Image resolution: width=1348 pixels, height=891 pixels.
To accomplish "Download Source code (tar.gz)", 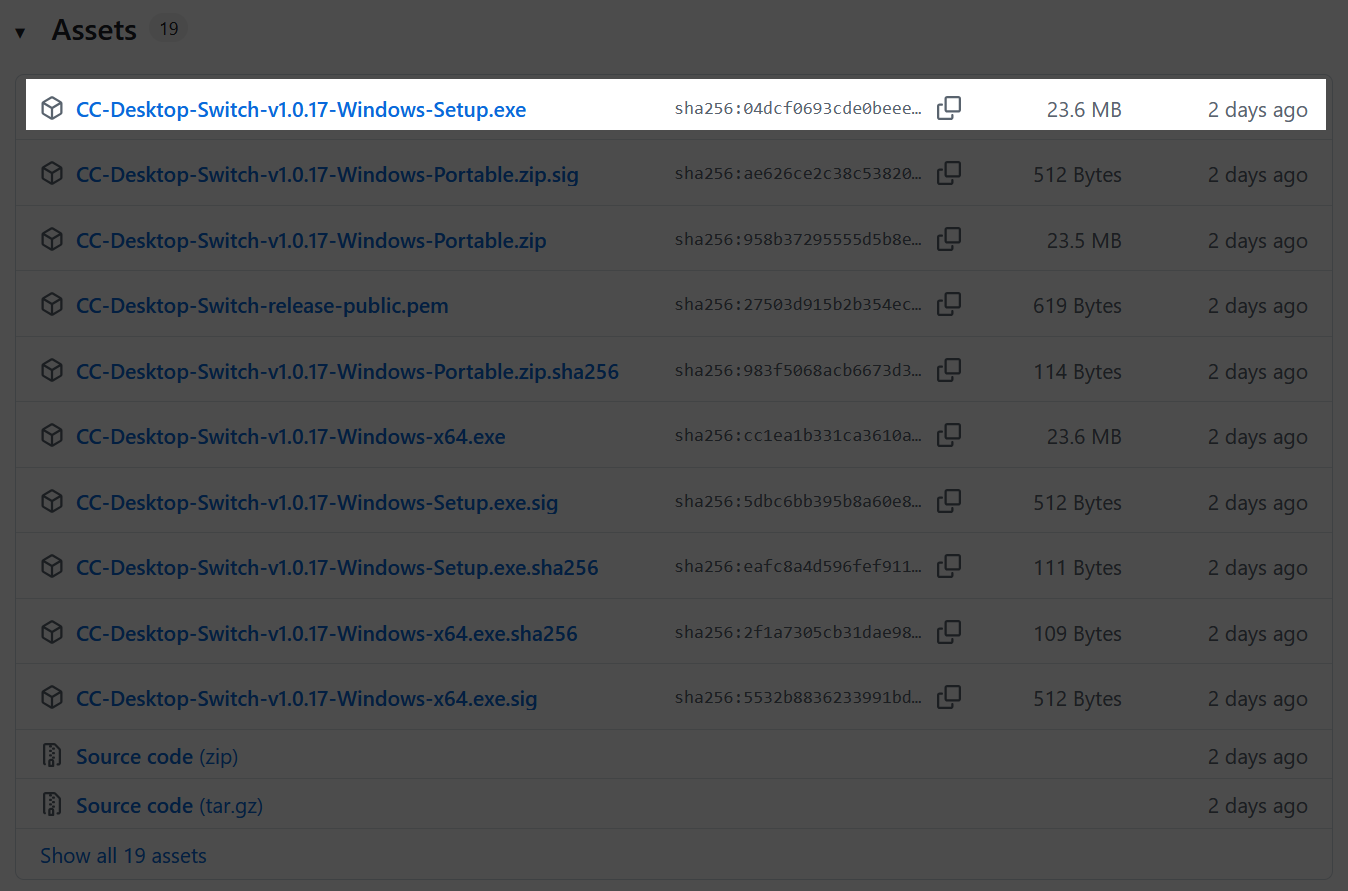I will [169, 806].
